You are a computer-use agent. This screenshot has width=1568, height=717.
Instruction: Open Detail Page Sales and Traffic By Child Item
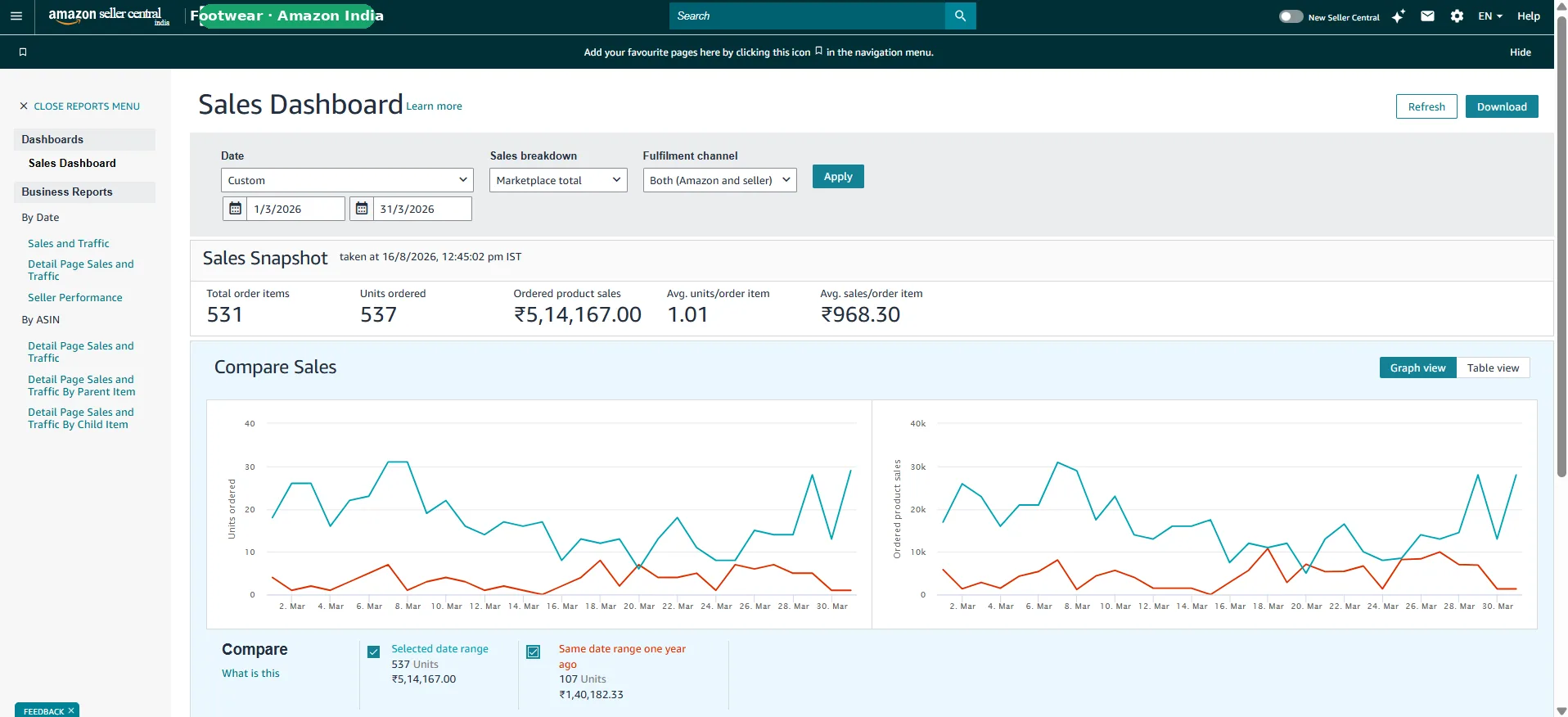81,418
